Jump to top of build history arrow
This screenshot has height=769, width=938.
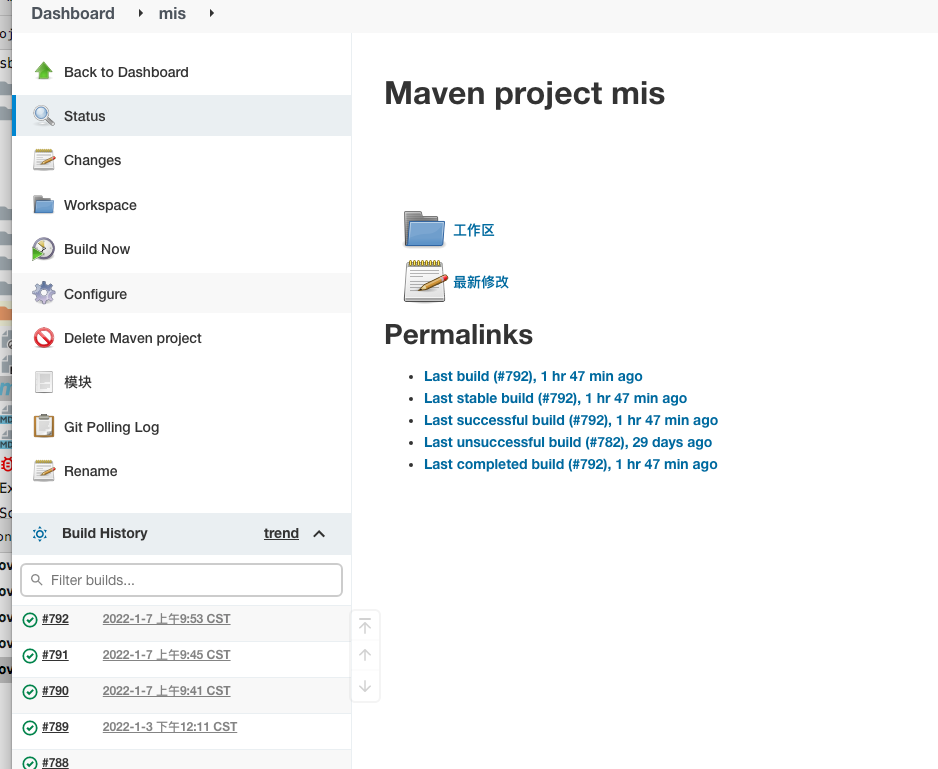click(x=365, y=626)
